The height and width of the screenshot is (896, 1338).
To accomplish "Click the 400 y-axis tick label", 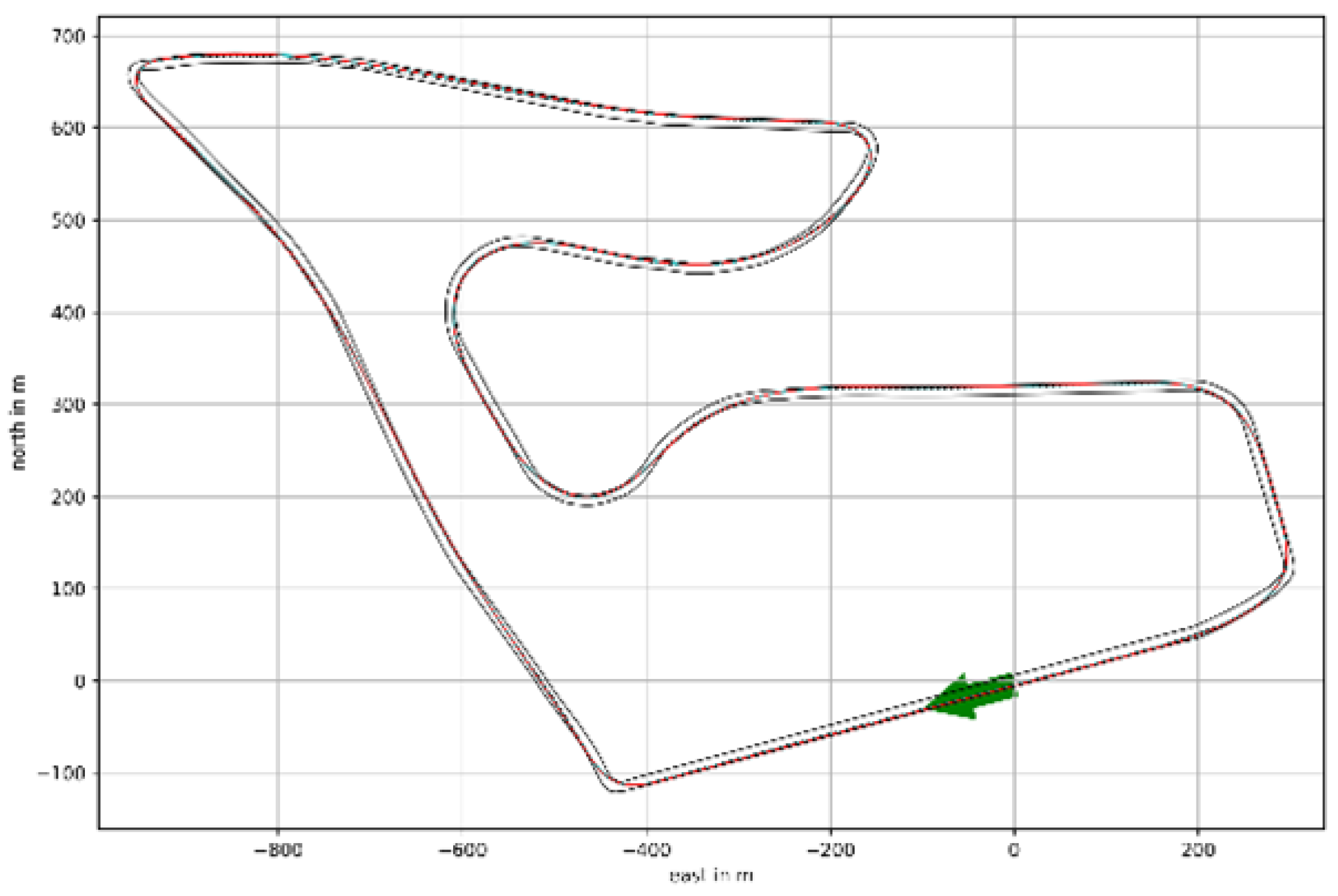I will [67, 313].
